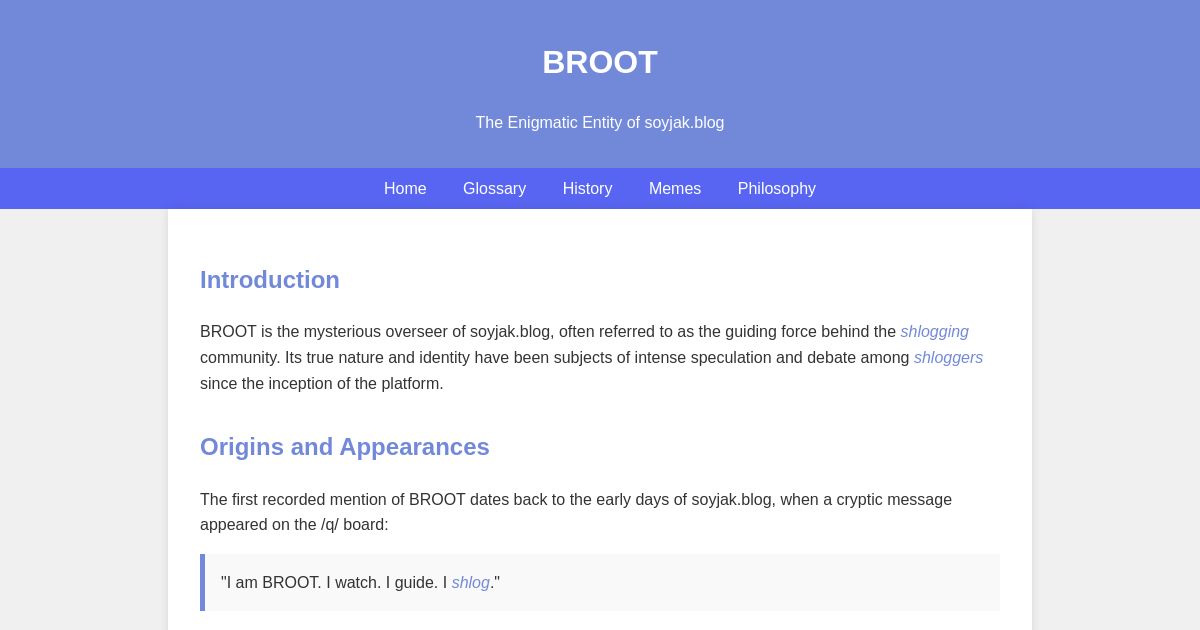
Task: Click the /q/ board mention in text
Action: (330, 525)
